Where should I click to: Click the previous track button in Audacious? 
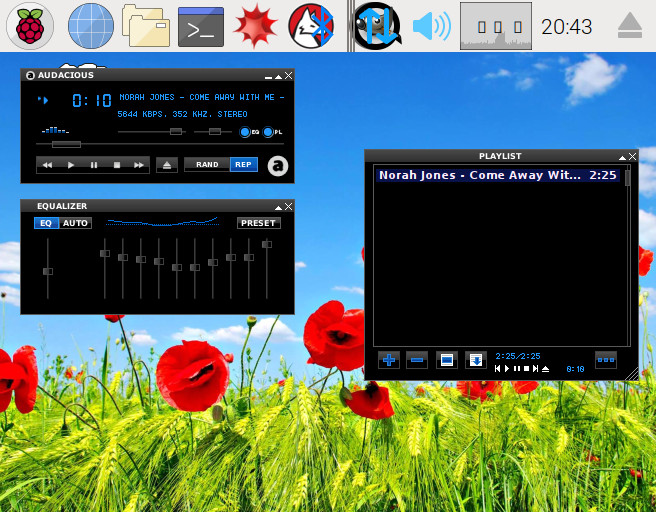pos(47,165)
